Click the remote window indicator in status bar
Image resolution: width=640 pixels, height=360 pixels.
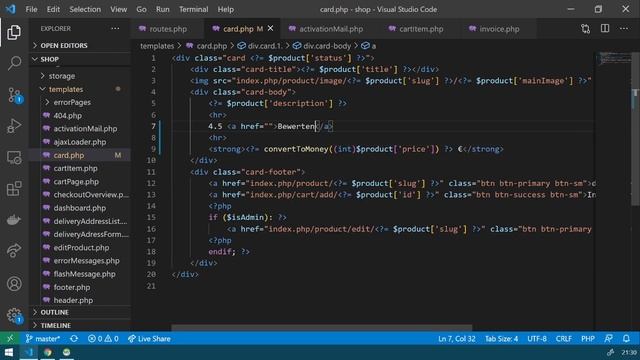10,338
